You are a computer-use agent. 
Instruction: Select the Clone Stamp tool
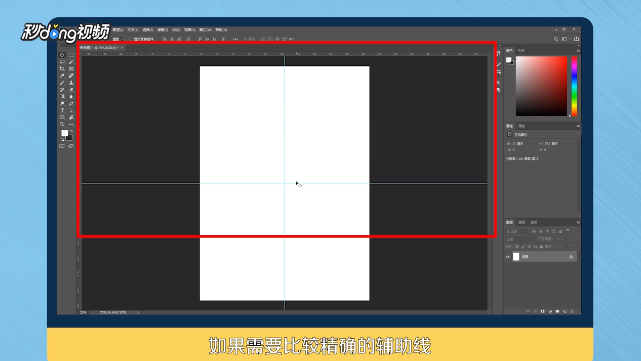click(x=71, y=83)
